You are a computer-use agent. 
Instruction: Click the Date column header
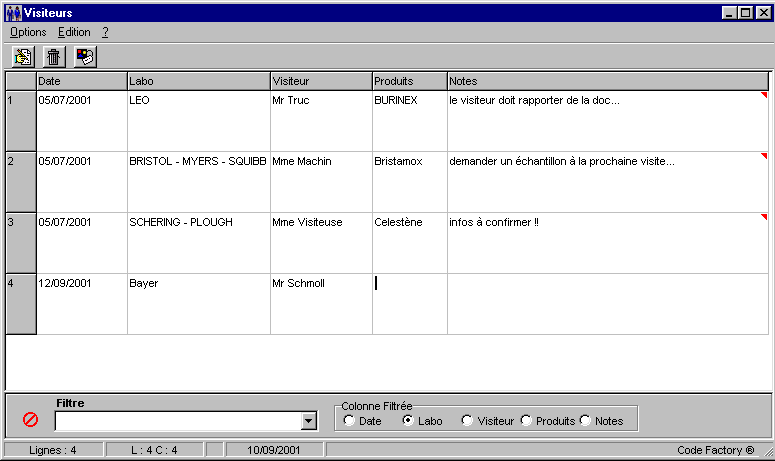pyautogui.click(x=82, y=81)
